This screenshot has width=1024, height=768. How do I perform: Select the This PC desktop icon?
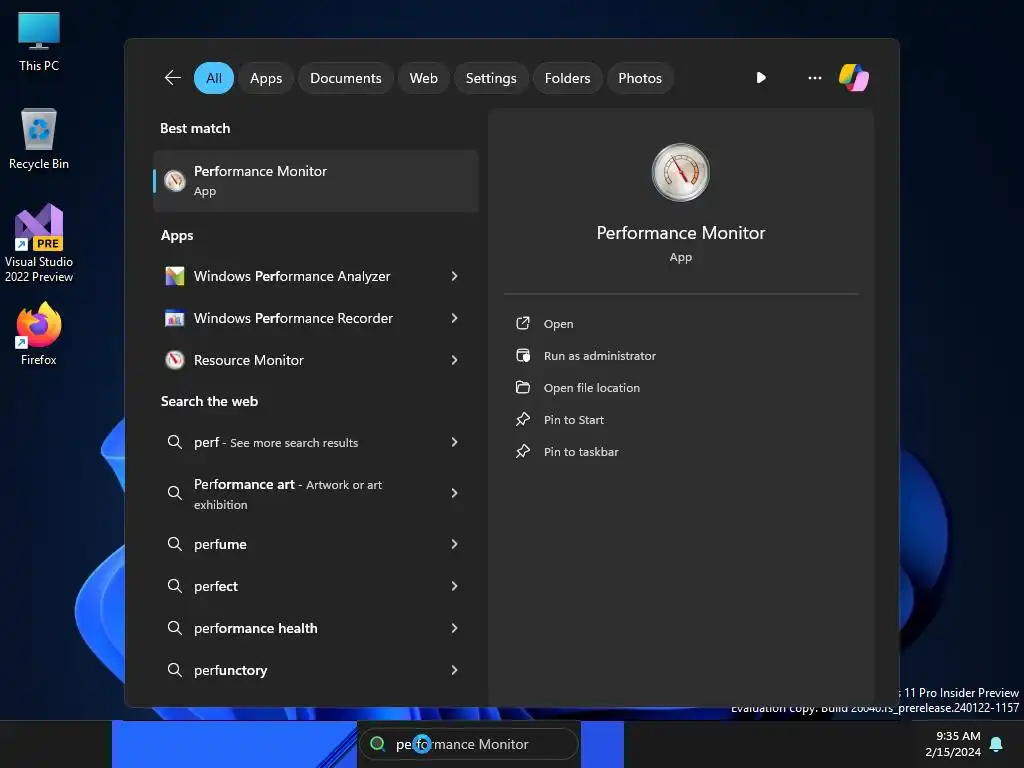tap(39, 42)
